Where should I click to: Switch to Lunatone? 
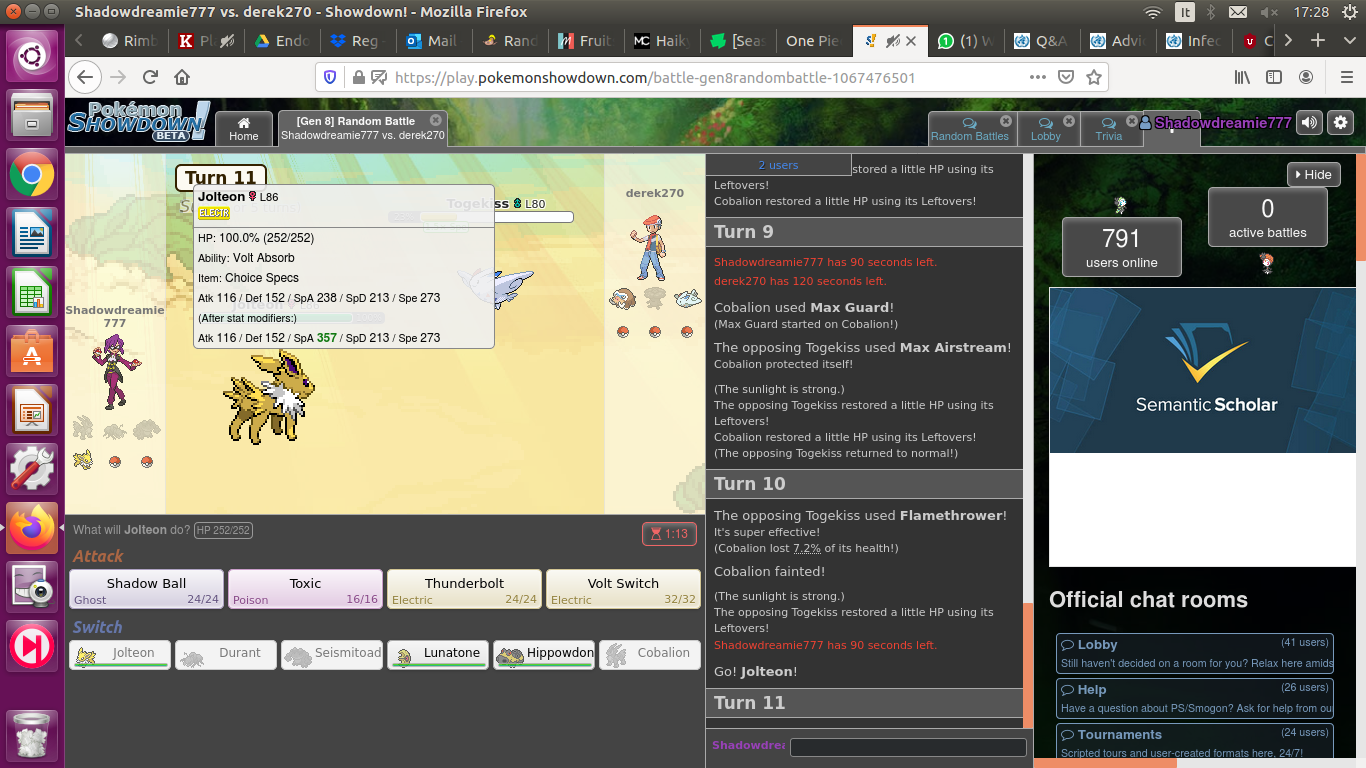(438, 655)
